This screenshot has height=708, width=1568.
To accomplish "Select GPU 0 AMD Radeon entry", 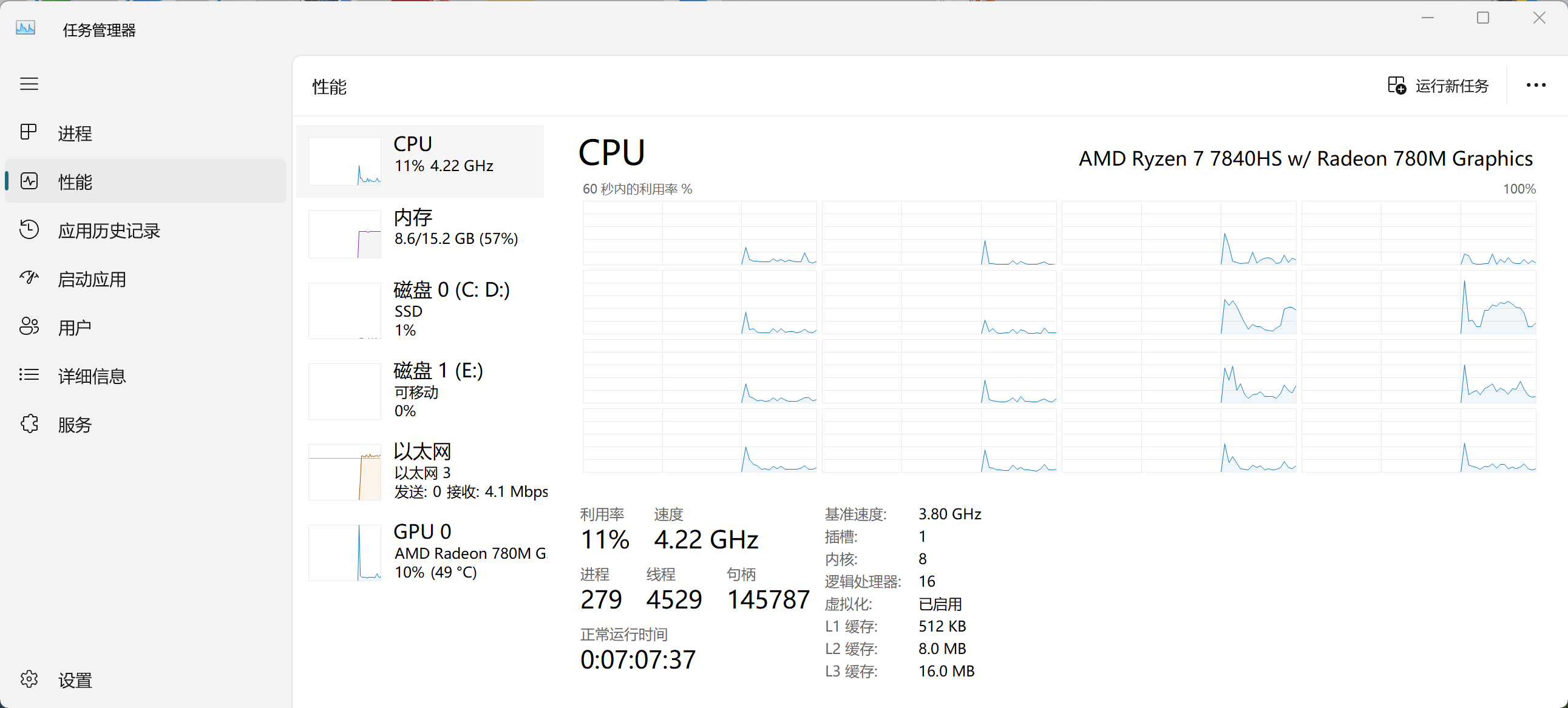I will (420, 552).
